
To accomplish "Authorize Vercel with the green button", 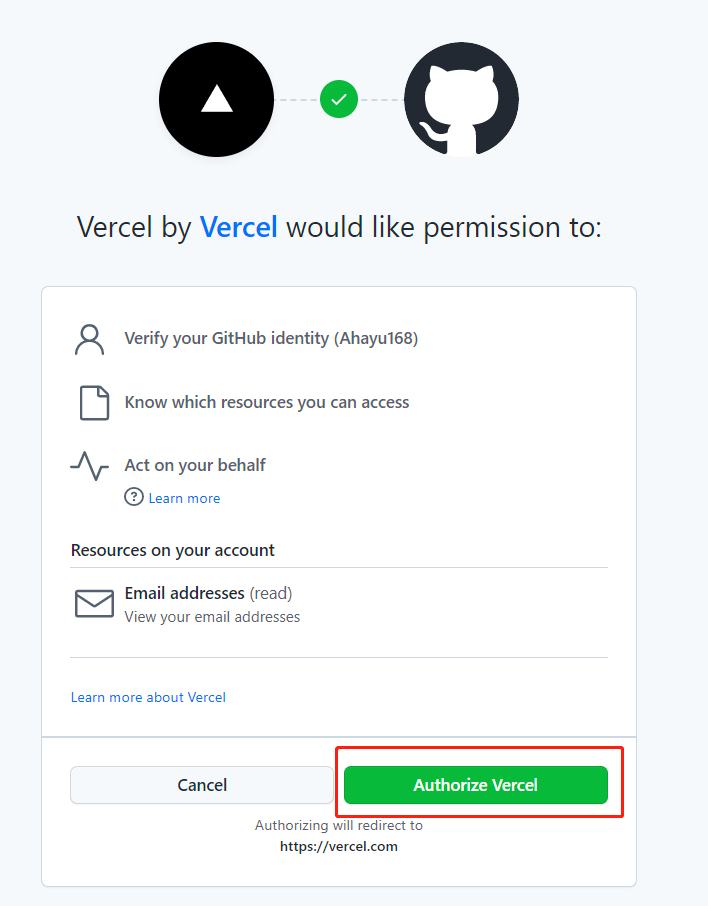I will pyautogui.click(x=476, y=785).
